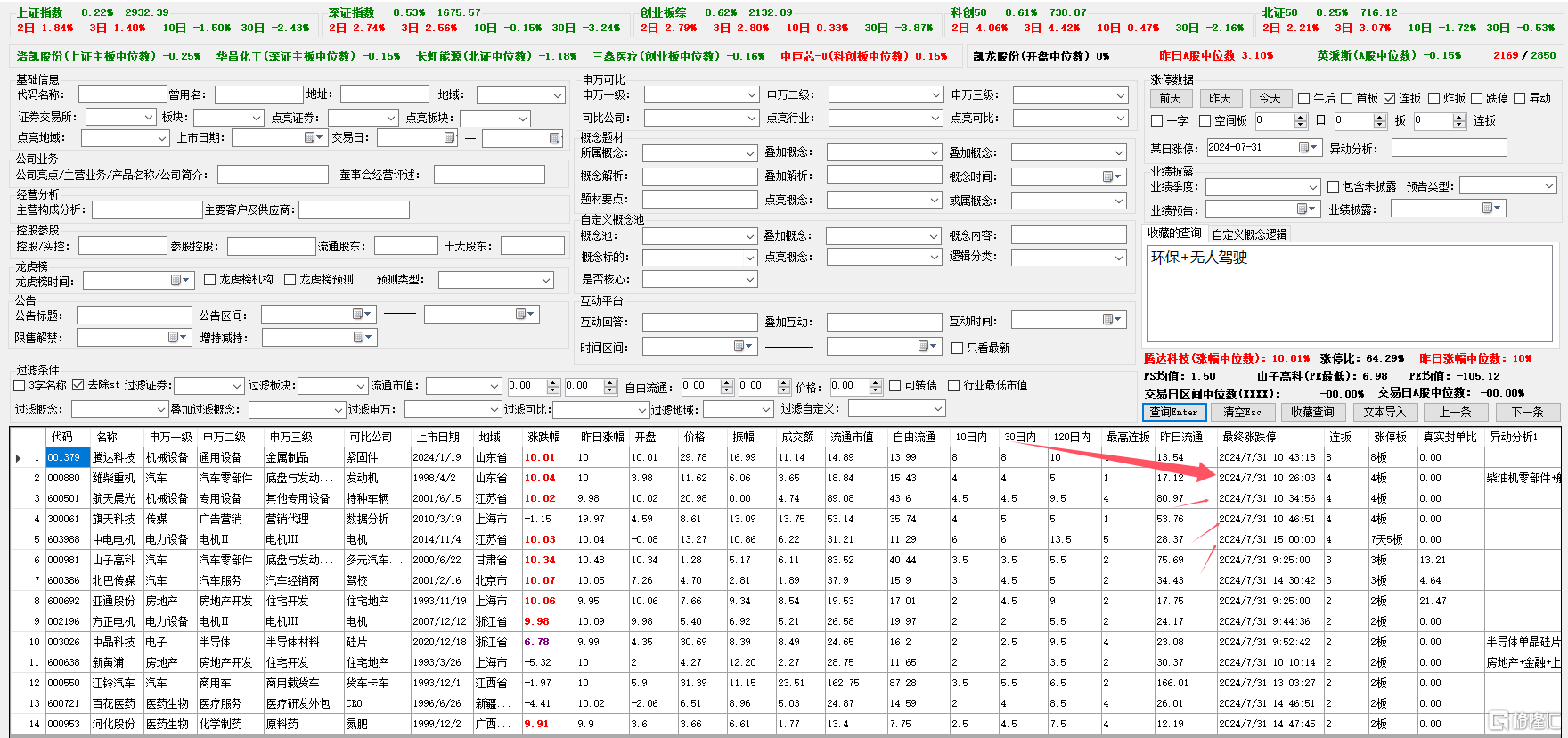Expand the 预测类型 dropdown
1568x738 pixels.
tap(547, 280)
